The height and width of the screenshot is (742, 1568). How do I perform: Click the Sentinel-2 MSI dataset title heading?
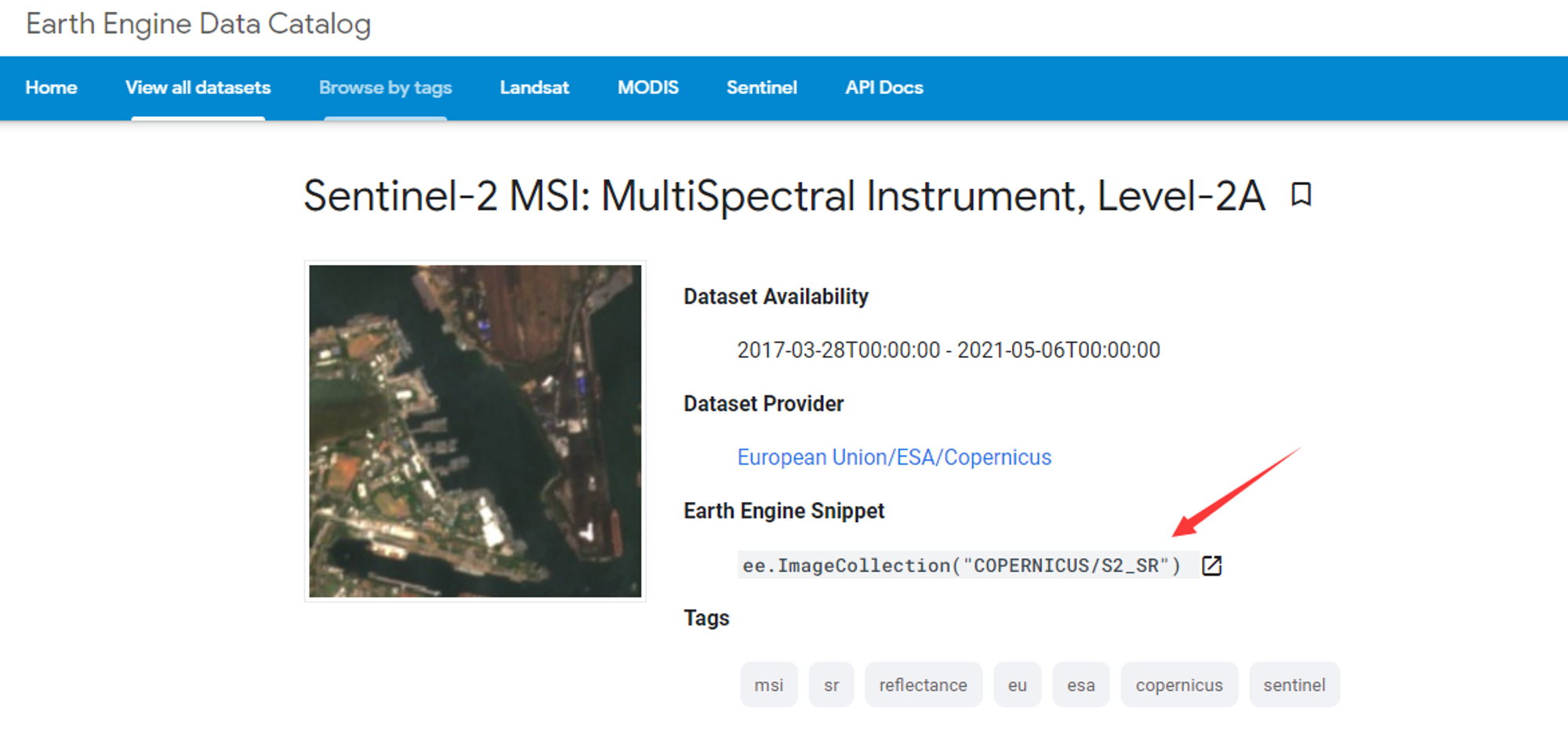[x=784, y=195]
